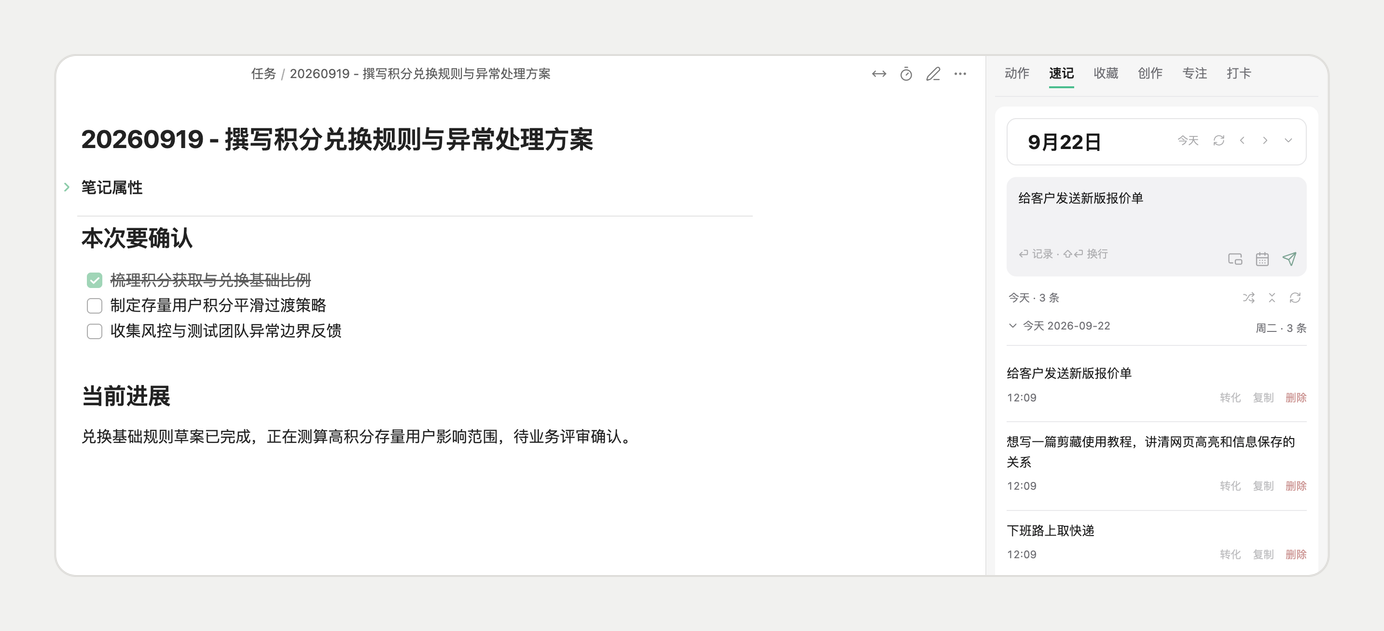Click 任务 in the breadcrumb

click(x=264, y=74)
